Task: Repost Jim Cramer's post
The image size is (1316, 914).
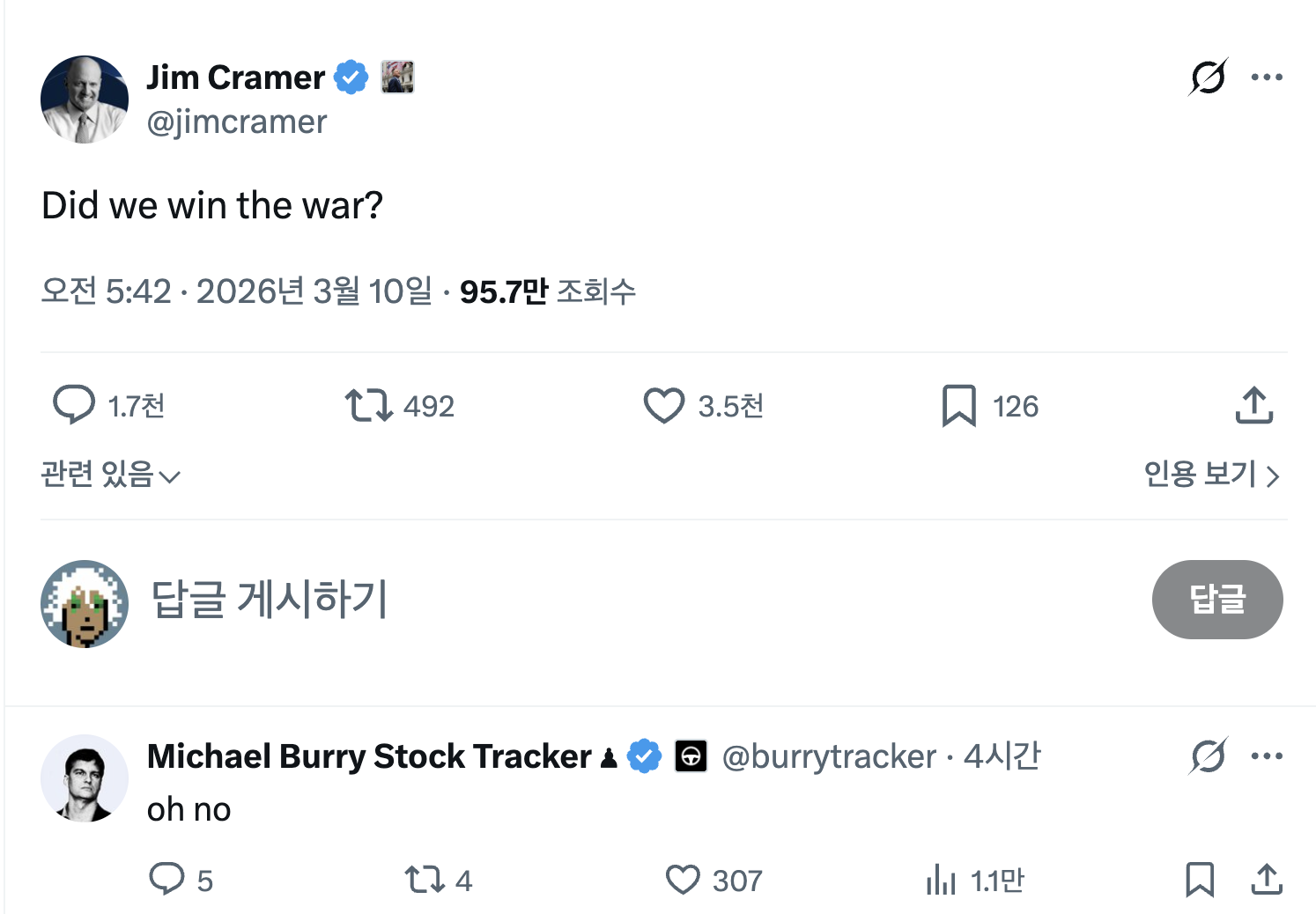Action: [368, 405]
